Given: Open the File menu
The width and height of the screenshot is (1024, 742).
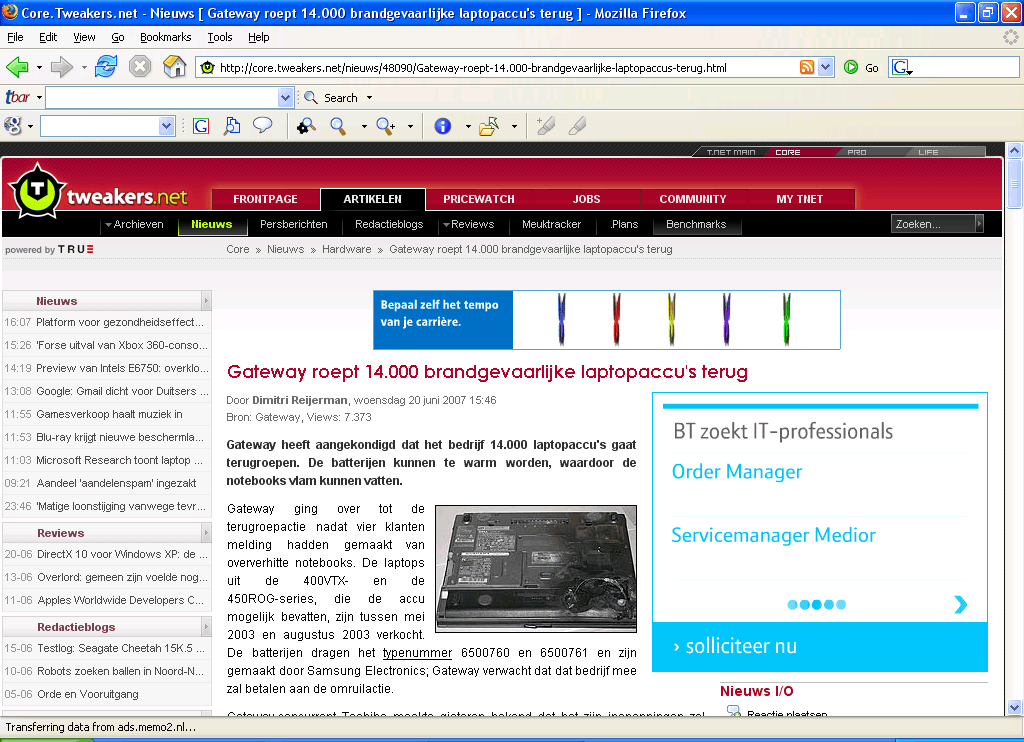Looking at the screenshot, I should pyautogui.click(x=14, y=37).
